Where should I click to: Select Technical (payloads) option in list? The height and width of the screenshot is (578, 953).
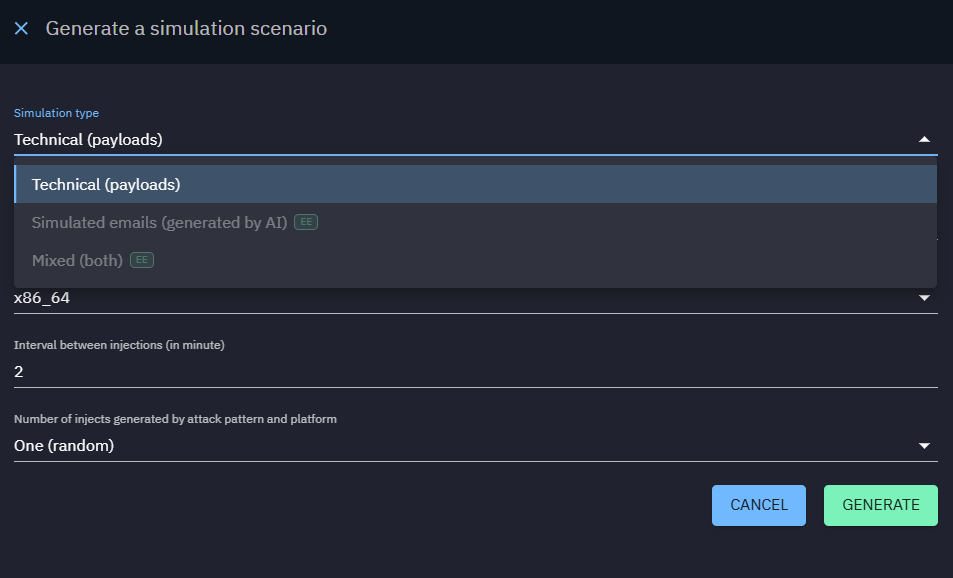coord(106,185)
